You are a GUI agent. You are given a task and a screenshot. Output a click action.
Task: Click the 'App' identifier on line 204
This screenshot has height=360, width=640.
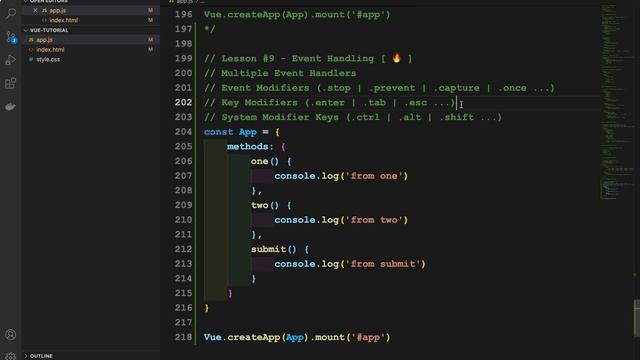pyautogui.click(x=248, y=132)
